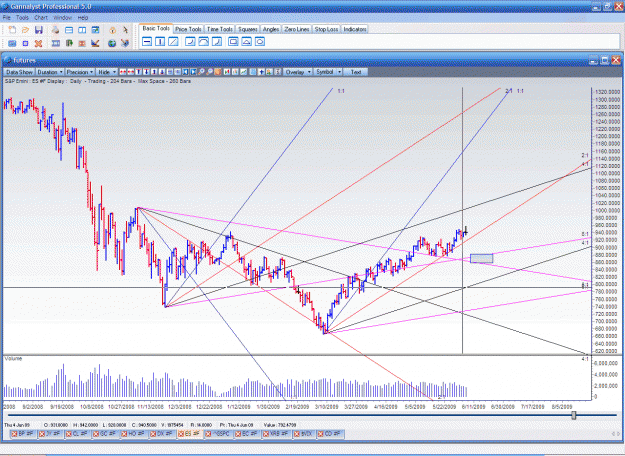This screenshot has height=456, width=625.
Task: Click the chart scroll slider handle
Action: pos(574,415)
